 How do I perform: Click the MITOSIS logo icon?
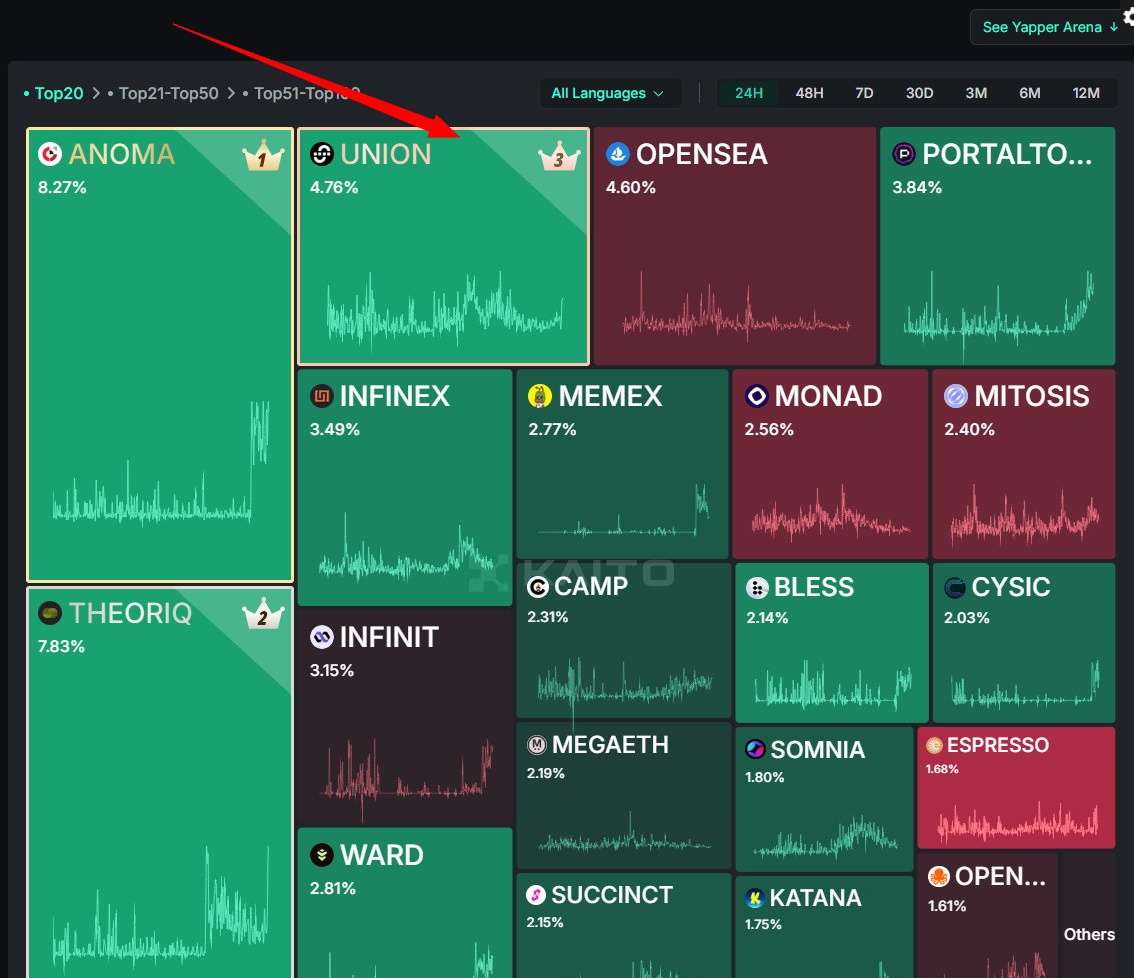pos(955,396)
